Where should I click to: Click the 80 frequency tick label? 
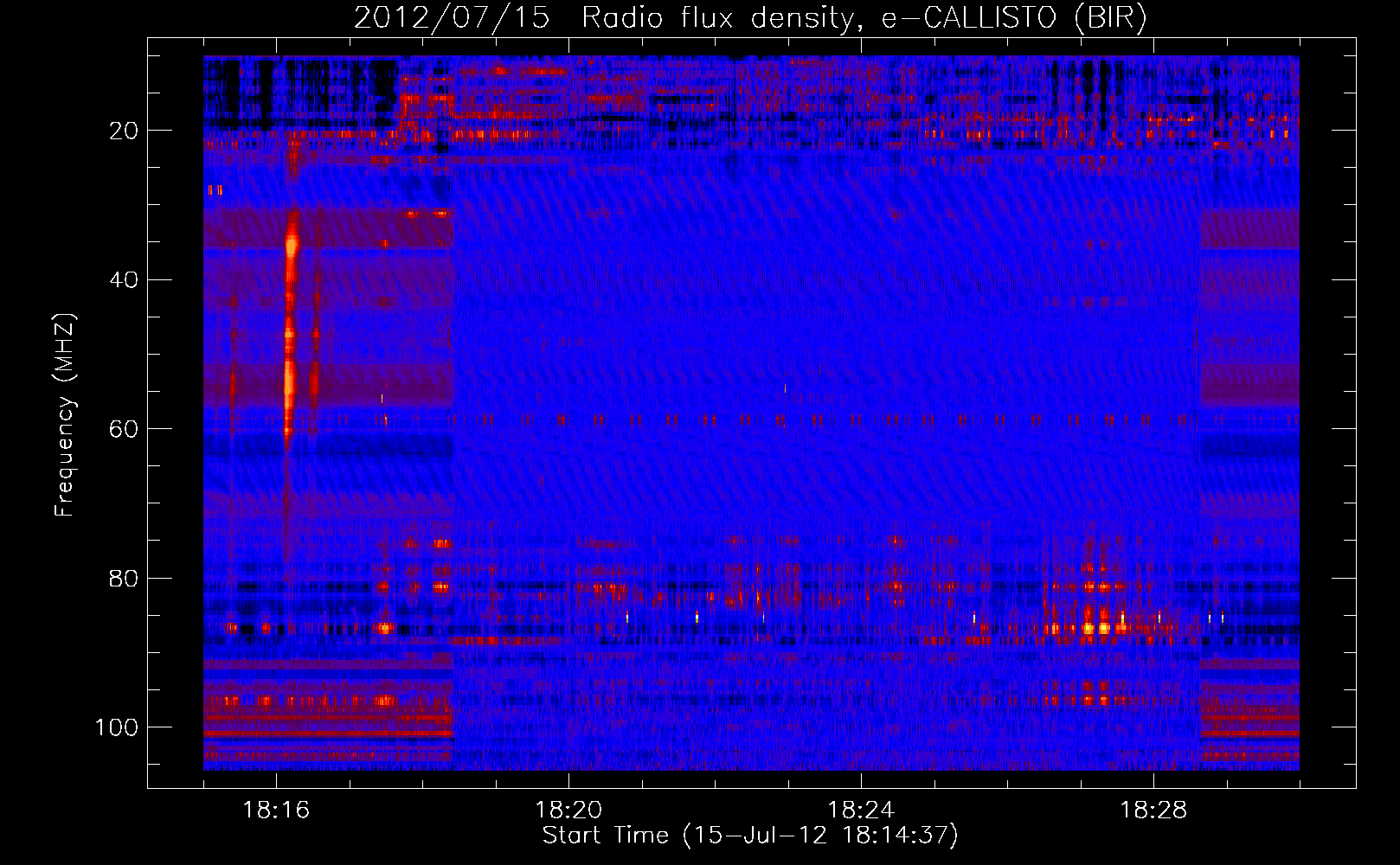[x=124, y=578]
